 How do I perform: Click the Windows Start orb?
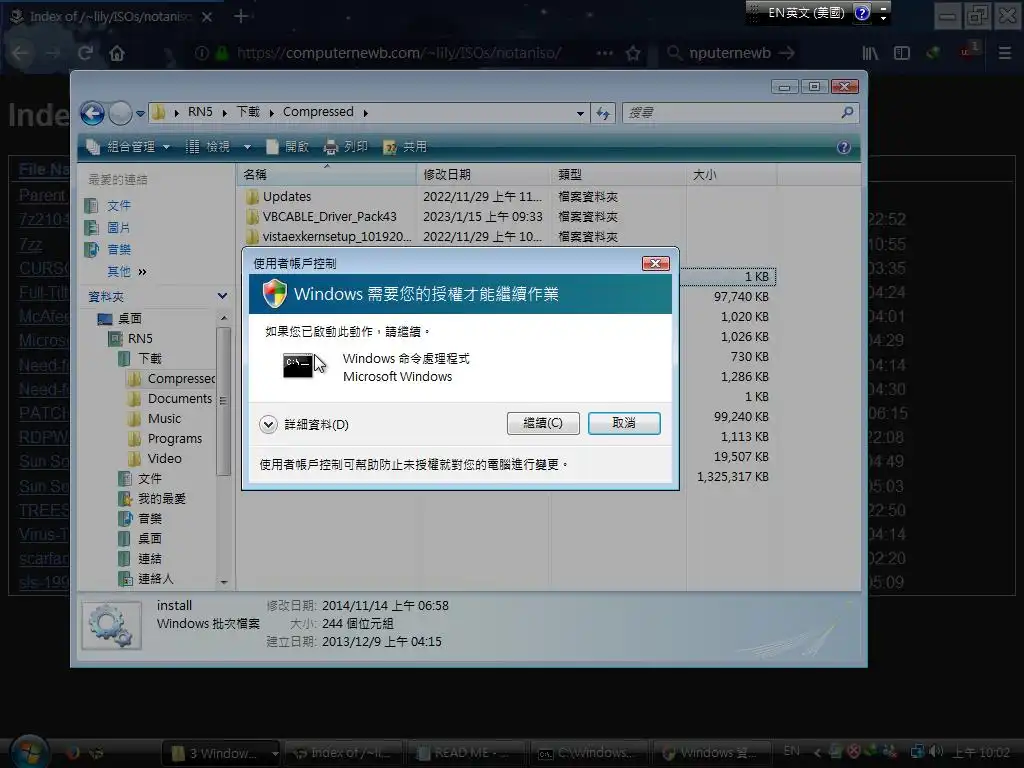click(x=29, y=751)
